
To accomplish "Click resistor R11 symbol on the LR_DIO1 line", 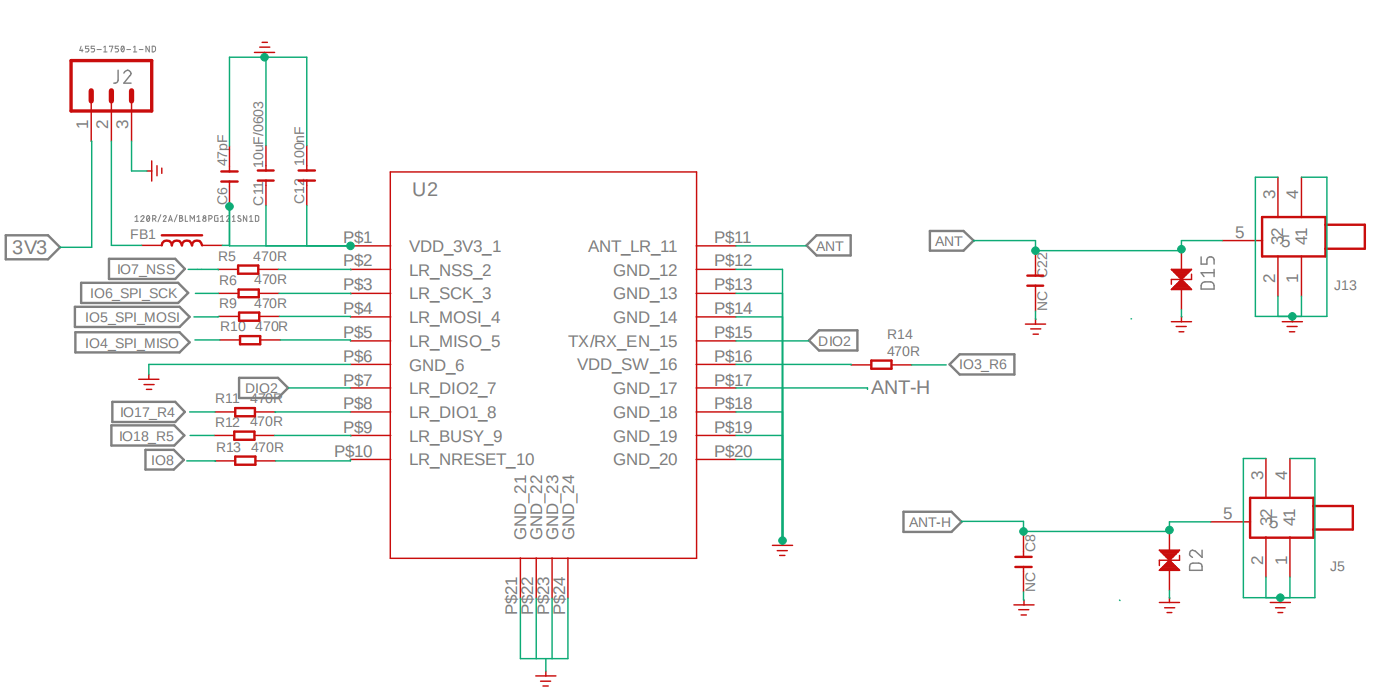I will click(246, 412).
